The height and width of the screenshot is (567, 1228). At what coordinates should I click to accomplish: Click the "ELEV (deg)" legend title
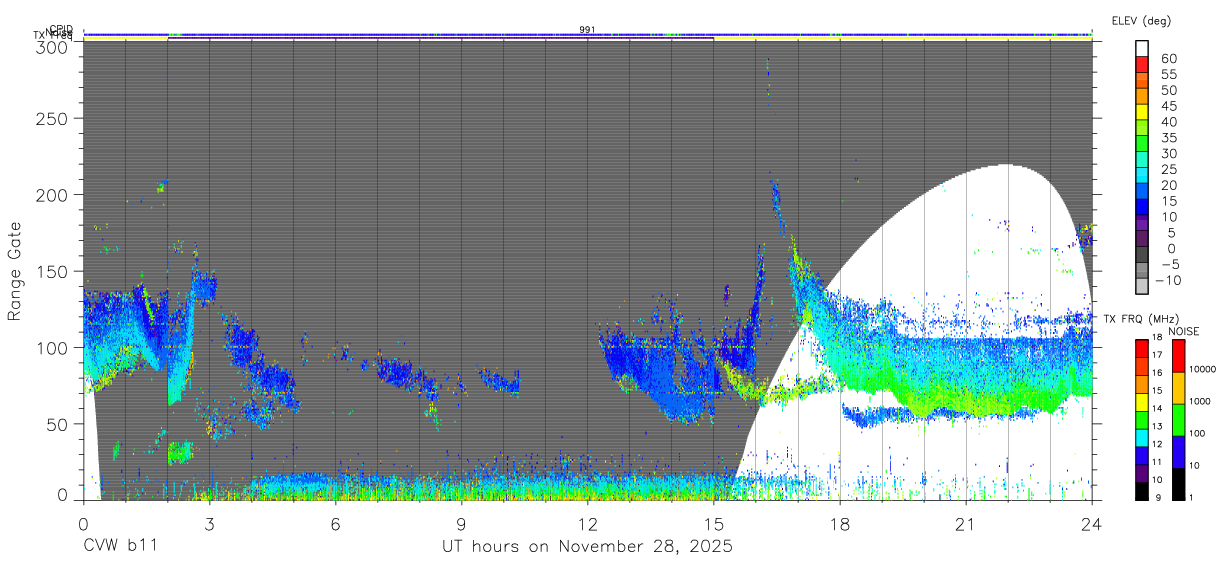1141,21
